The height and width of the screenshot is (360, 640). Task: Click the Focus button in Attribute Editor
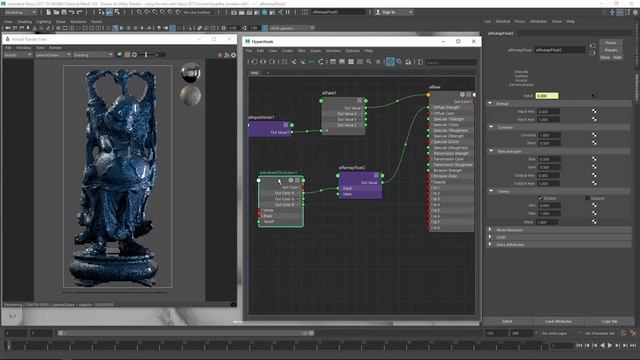611,43
